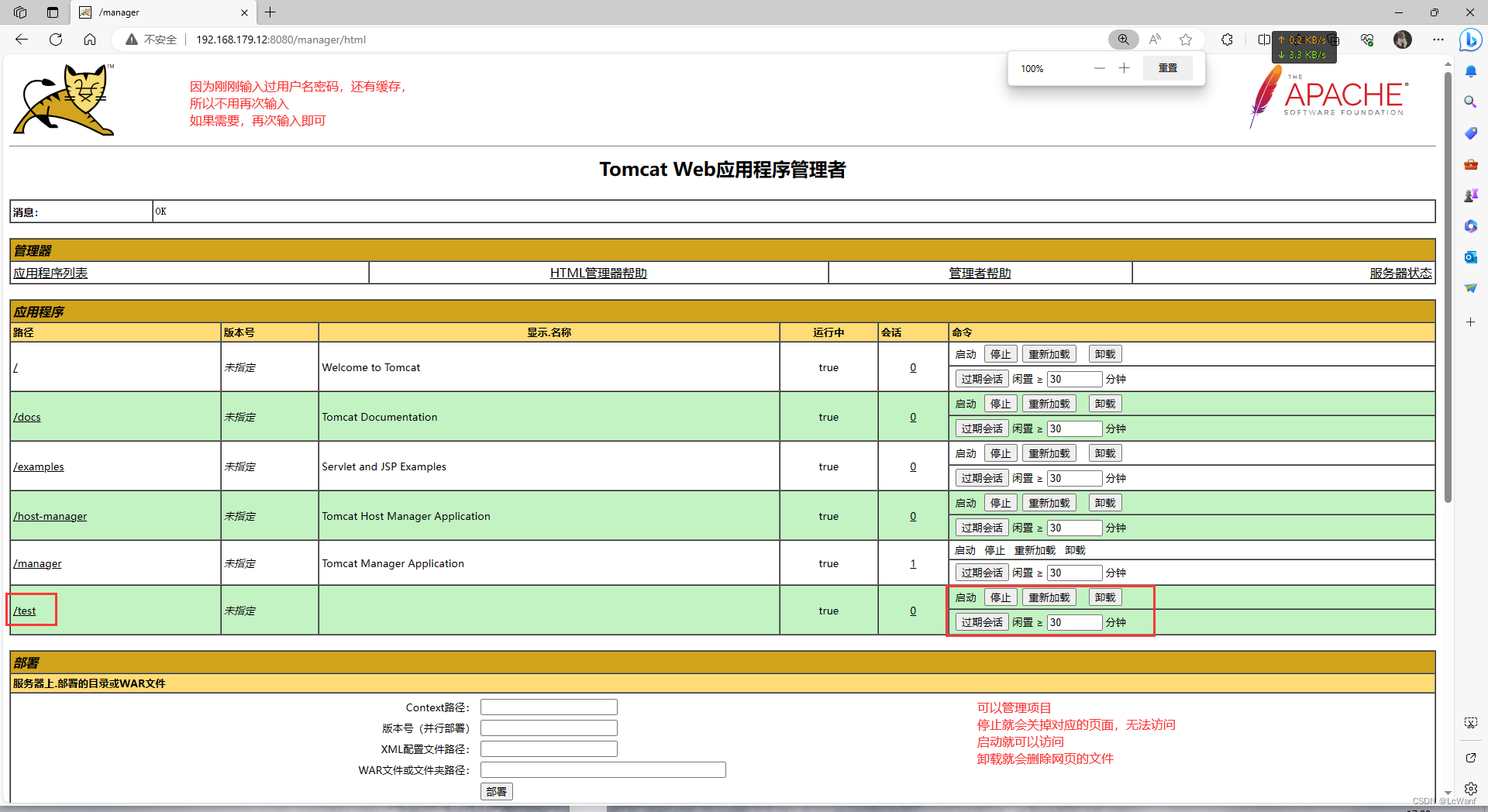
Task: Open the read aloud icon
Action: pyautogui.click(x=1155, y=40)
